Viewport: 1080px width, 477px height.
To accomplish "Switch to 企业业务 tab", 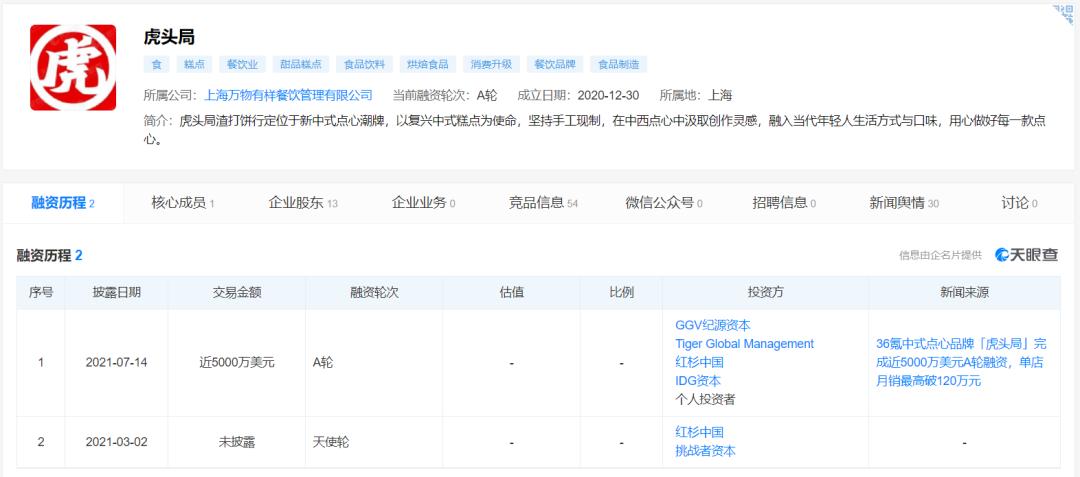I will [423, 203].
